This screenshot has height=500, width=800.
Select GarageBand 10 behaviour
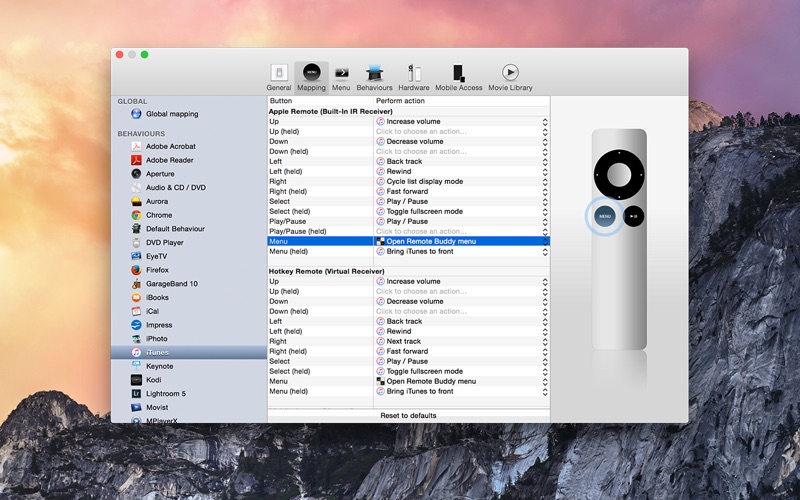pyautogui.click(x=171, y=284)
